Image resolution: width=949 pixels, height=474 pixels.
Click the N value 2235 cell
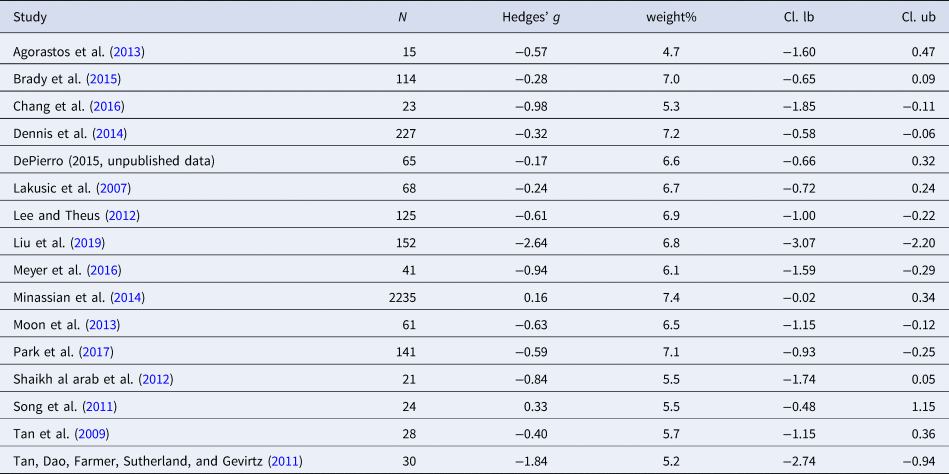coord(401,298)
